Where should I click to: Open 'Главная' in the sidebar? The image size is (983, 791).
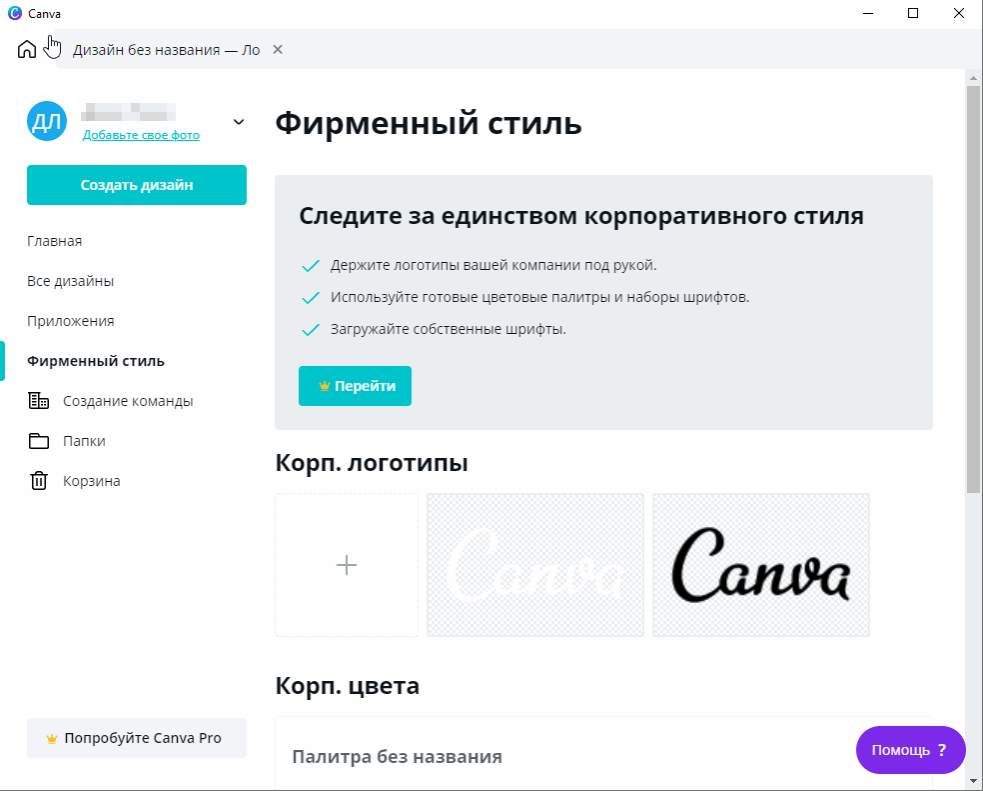pos(55,241)
